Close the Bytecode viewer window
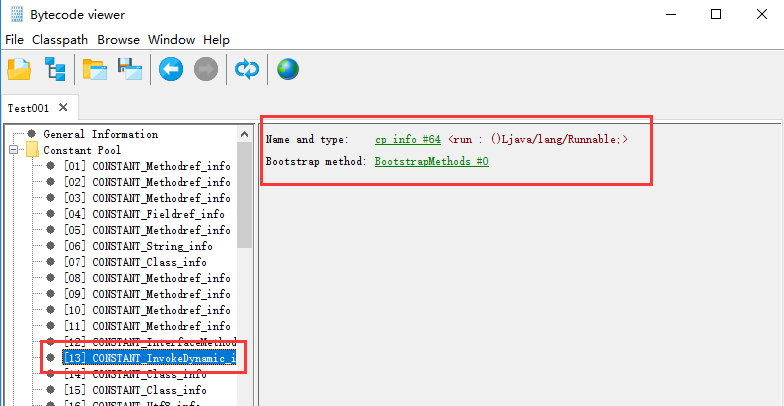784x406 pixels. click(762, 14)
